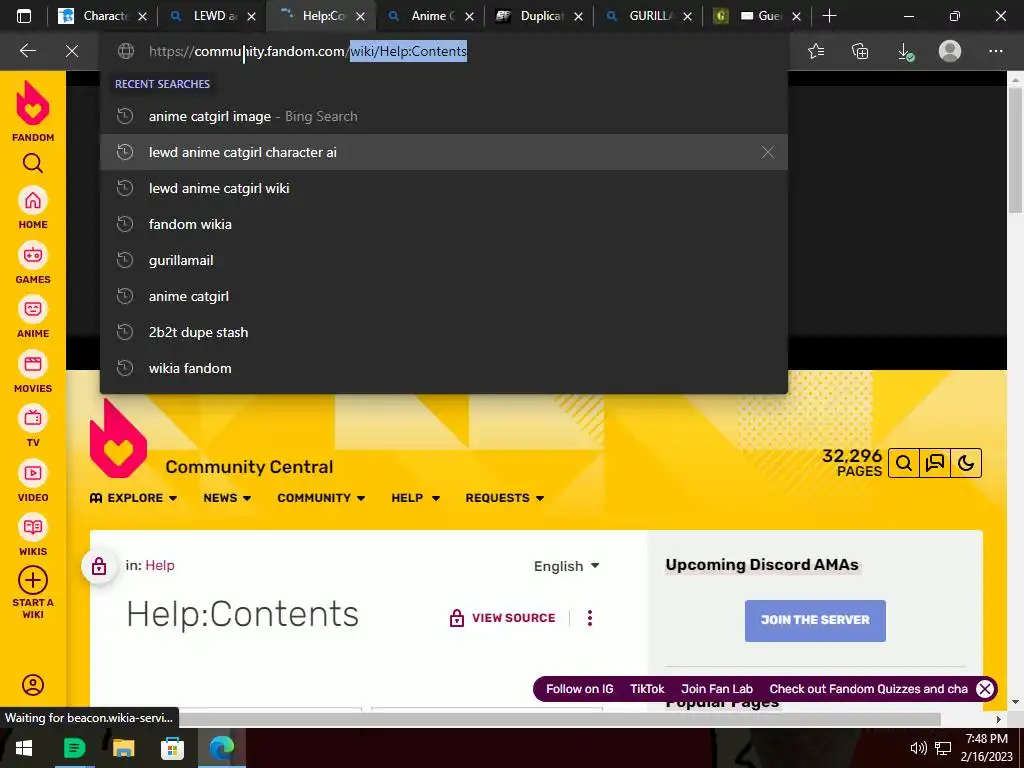Image resolution: width=1024 pixels, height=768 pixels.
Task: Stop loading the page
Action: pyautogui.click(x=72, y=51)
